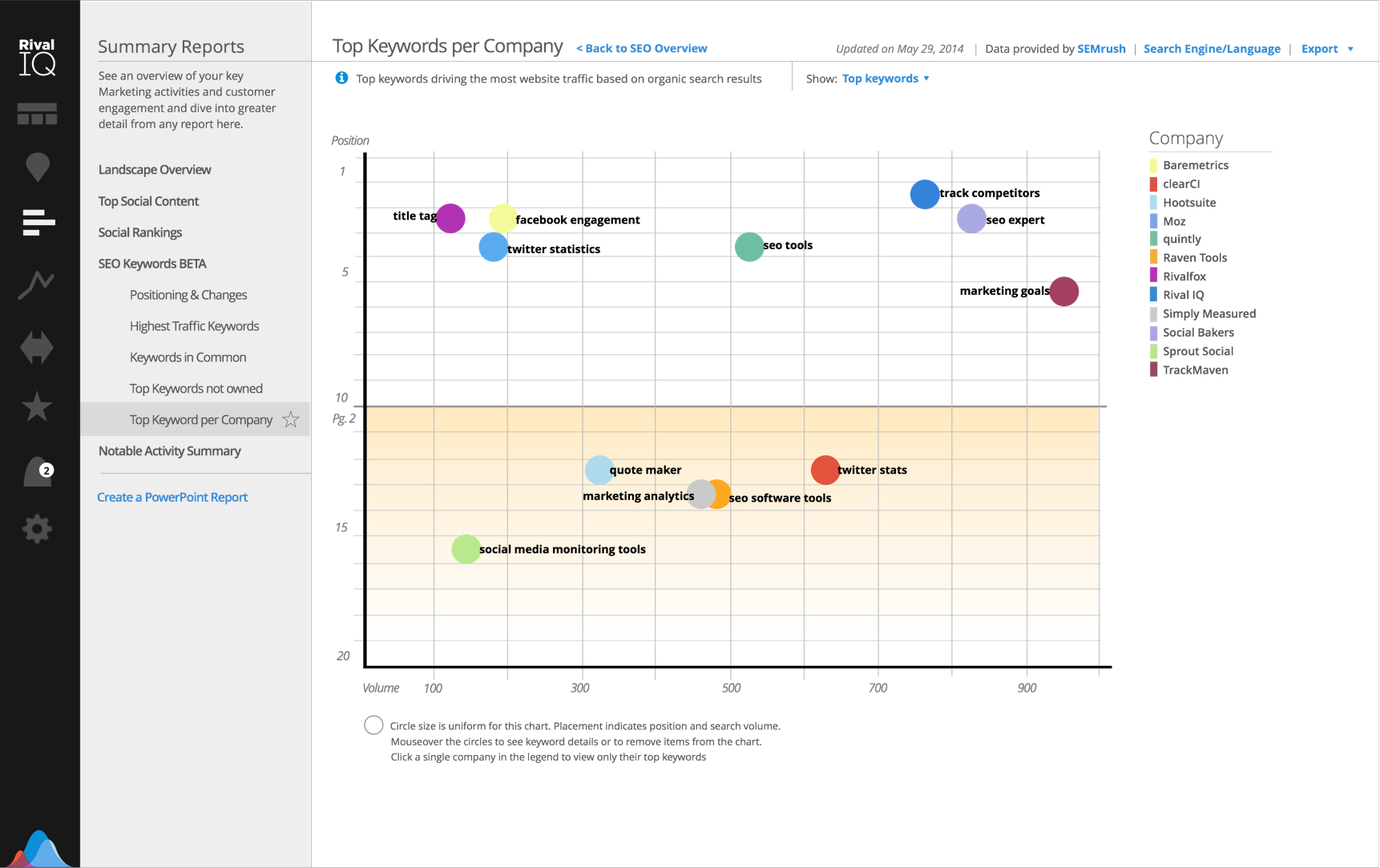Click the Summary Reports heading
Viewport: 1380px width, 868px height.
click(x=171, y=46)
